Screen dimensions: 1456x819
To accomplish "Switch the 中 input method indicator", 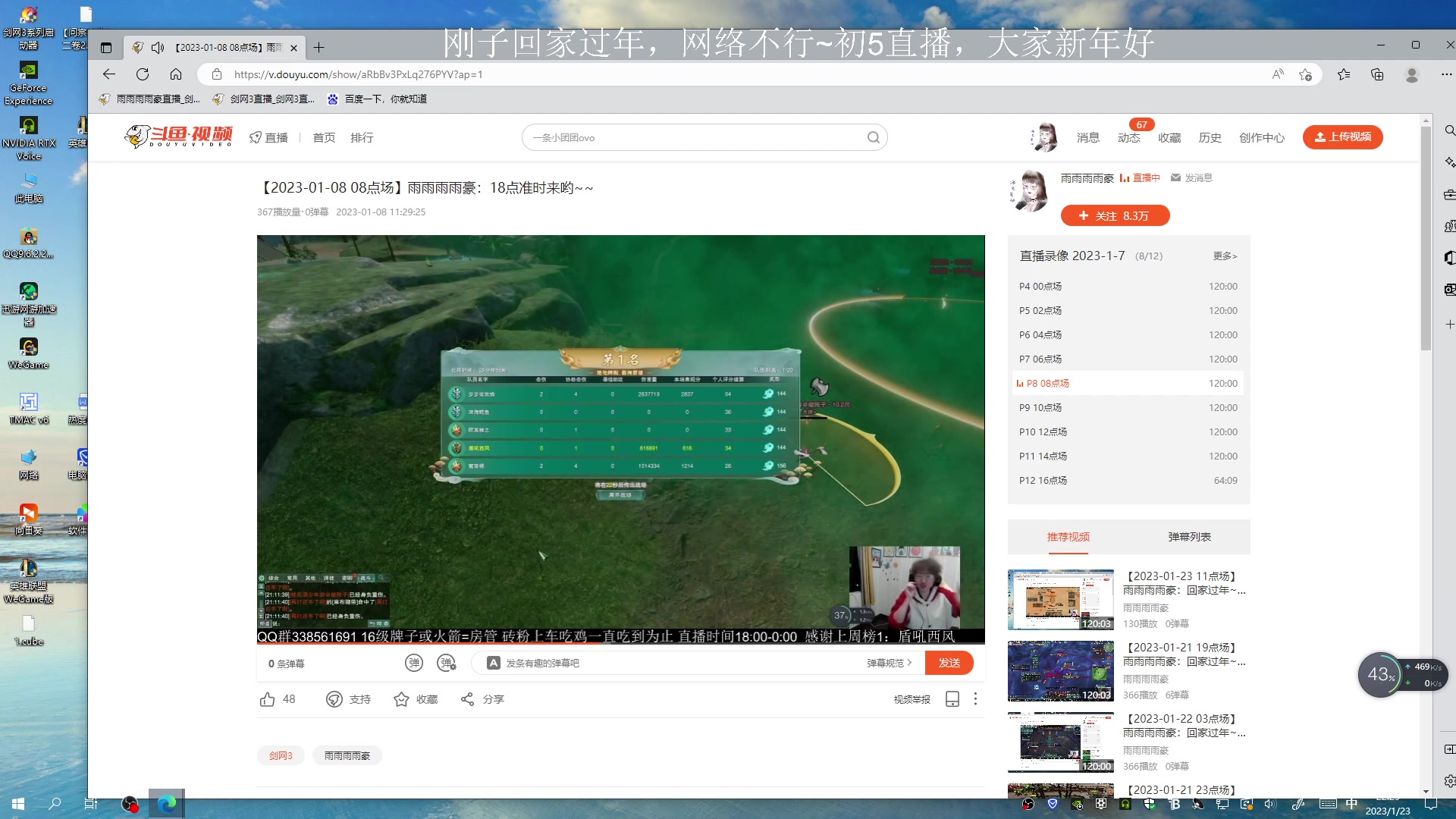I will pos(1351,804).
